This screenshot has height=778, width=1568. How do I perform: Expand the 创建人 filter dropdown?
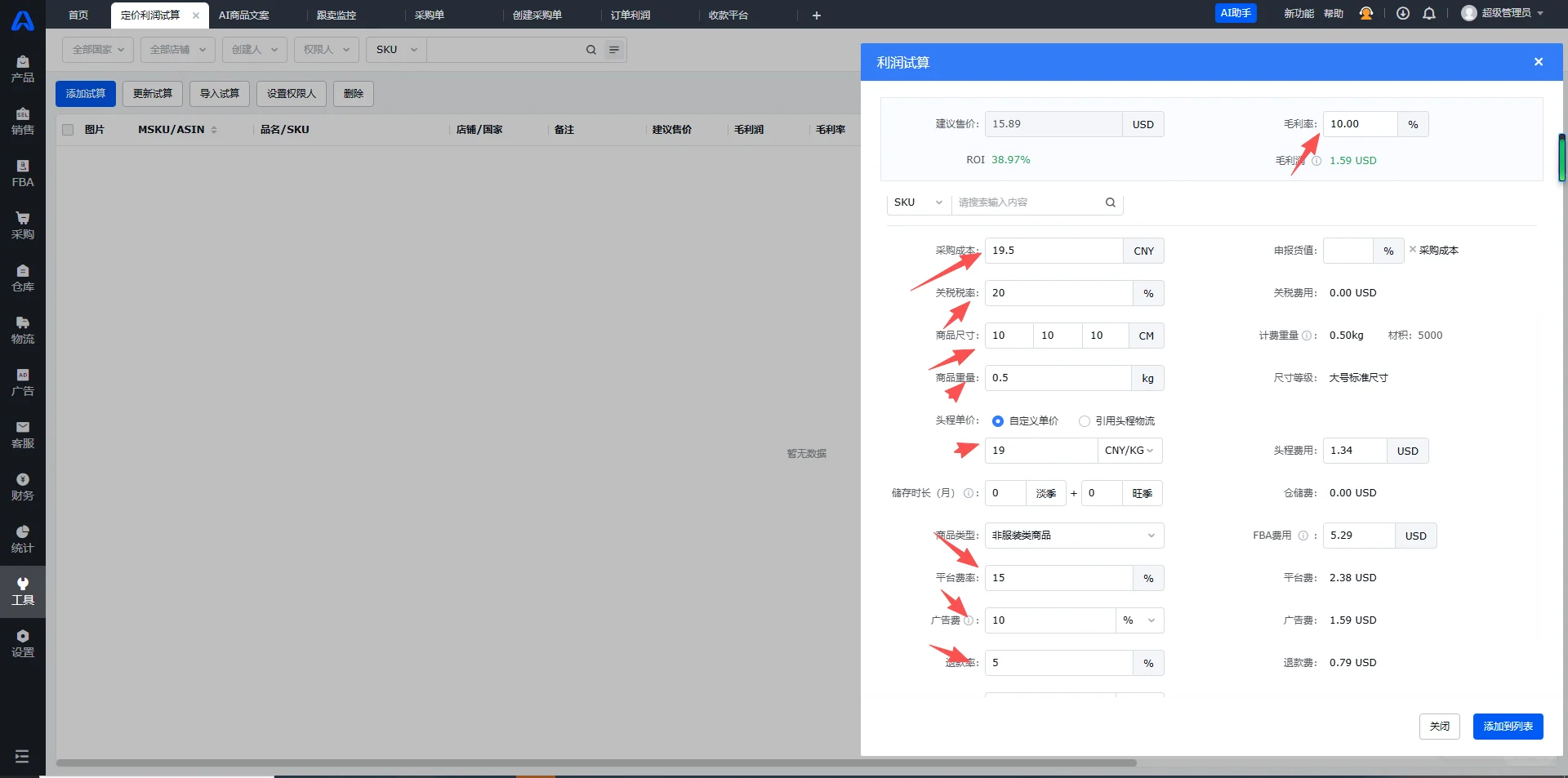255,50
